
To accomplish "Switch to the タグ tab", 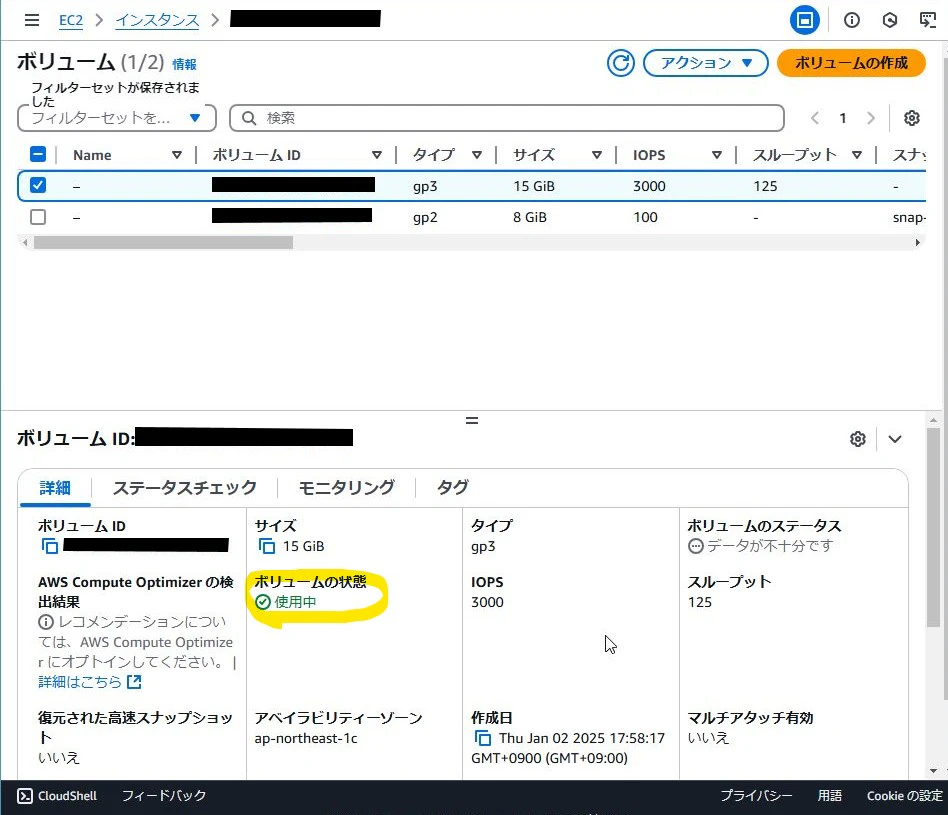I will coord(452,487).
